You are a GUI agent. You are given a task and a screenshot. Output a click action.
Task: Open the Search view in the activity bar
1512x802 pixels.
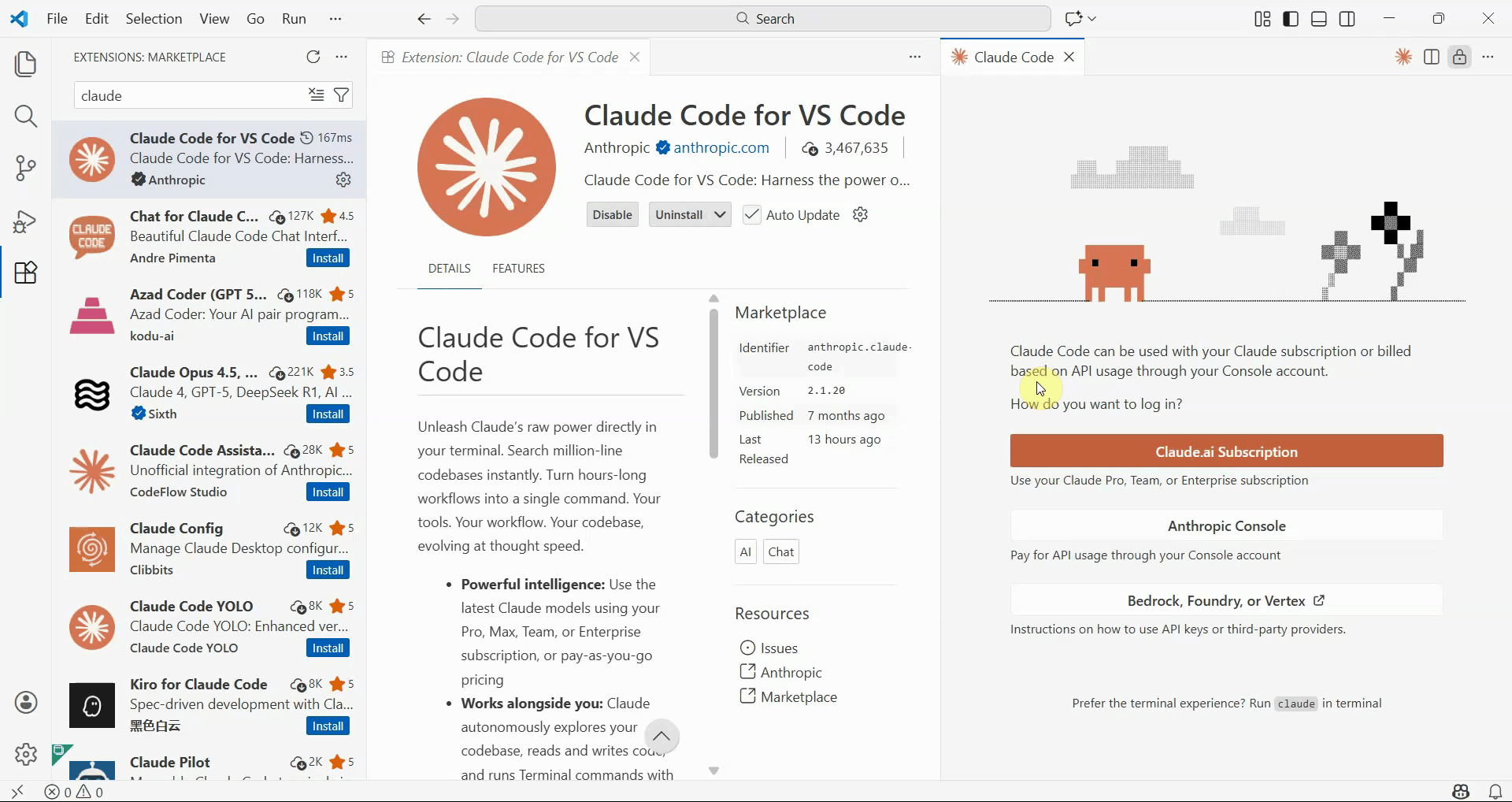click(x=26, y=116)
